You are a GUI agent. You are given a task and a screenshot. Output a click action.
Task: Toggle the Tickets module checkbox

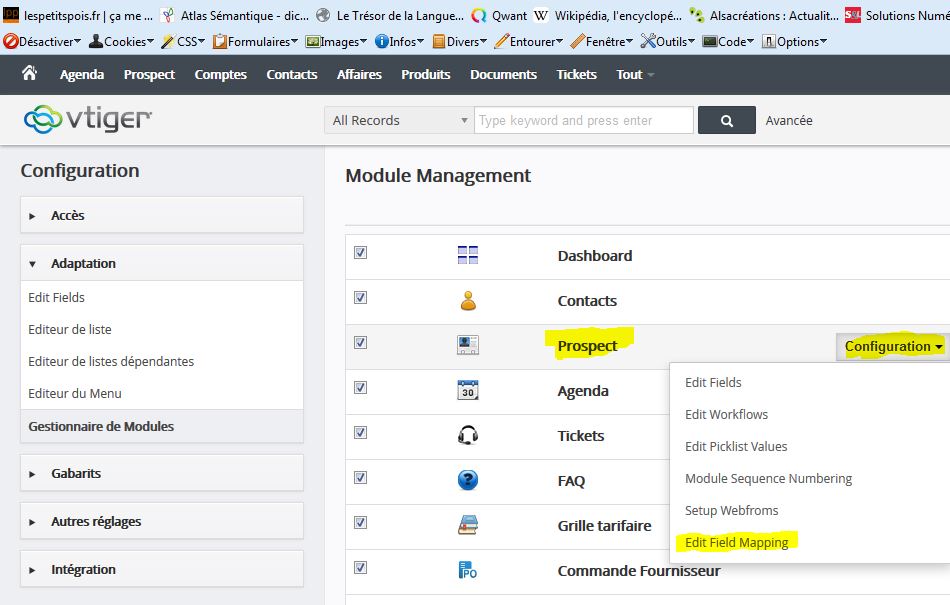point(360,433)
